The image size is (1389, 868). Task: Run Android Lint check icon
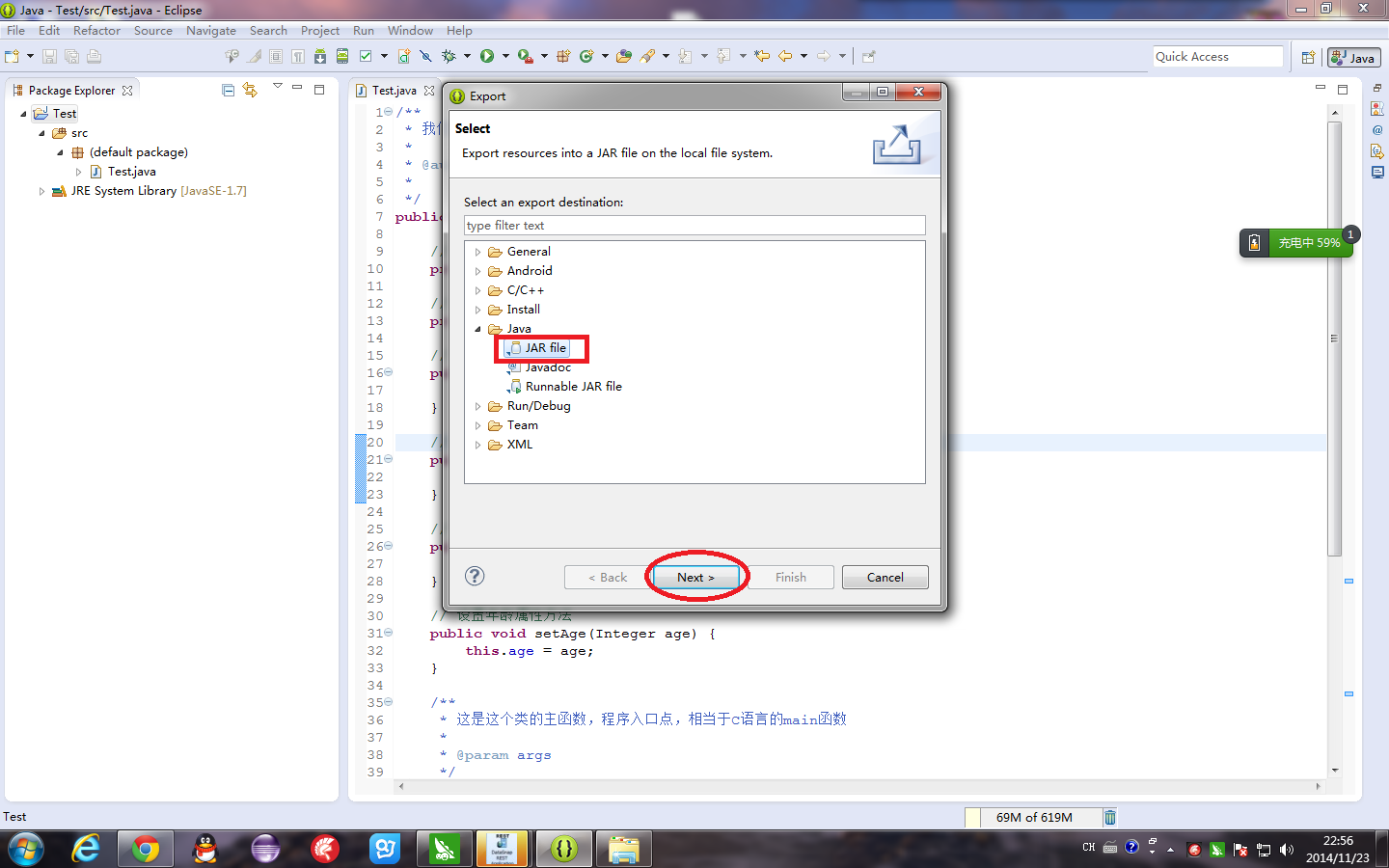click(x=366, y=56)
